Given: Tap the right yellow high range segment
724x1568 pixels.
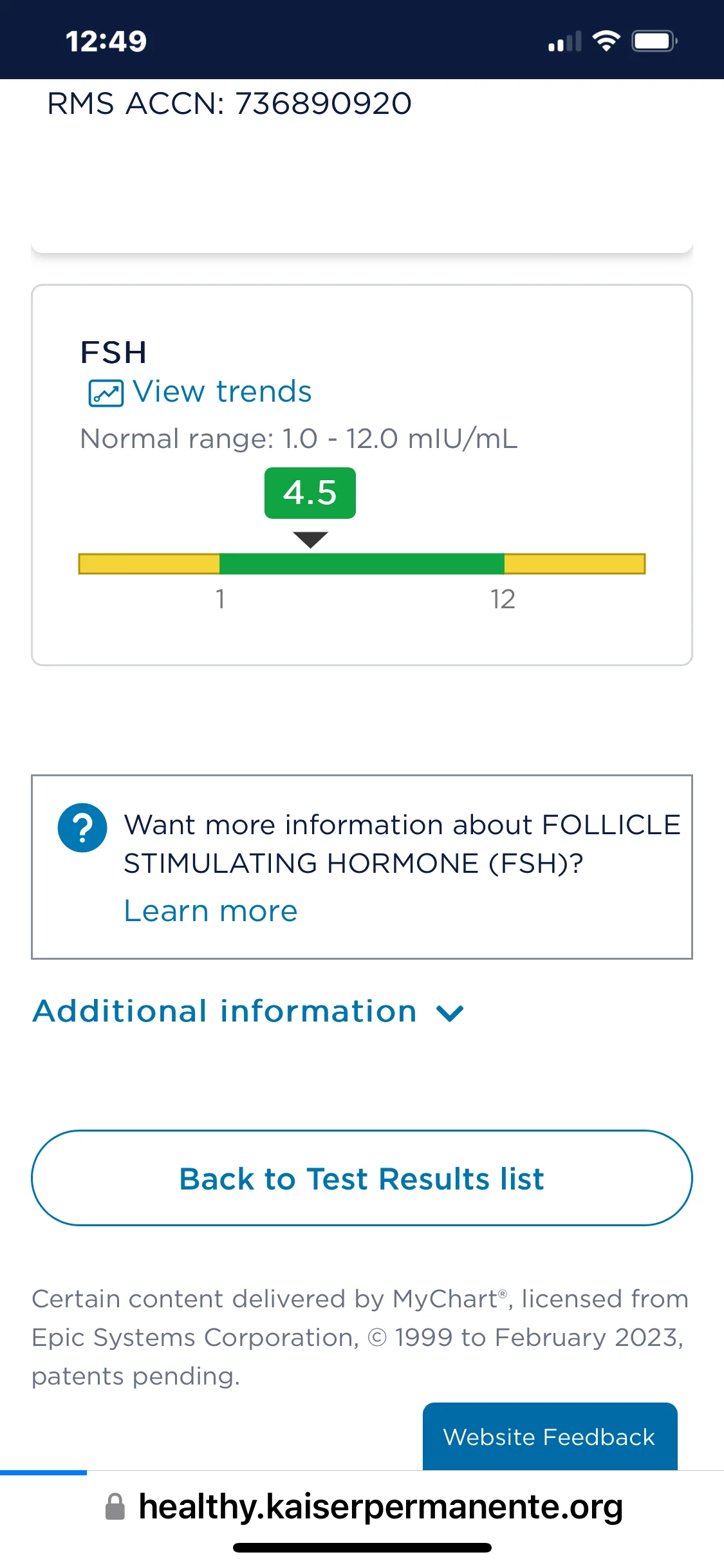Looking at the screenshot, I should [575, 564].
